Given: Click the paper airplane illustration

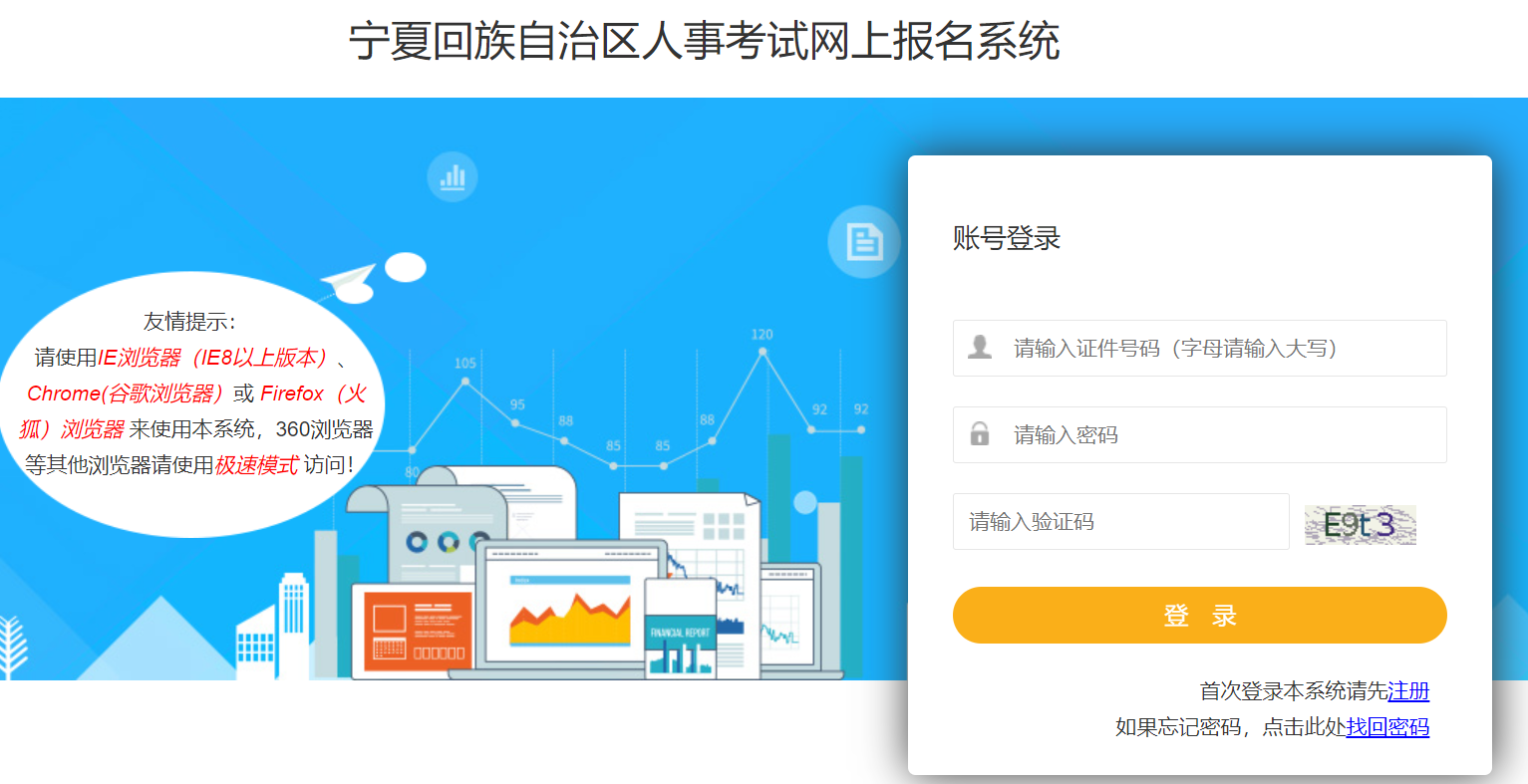Looking at the screenshot, I should [x=347, y=282].
